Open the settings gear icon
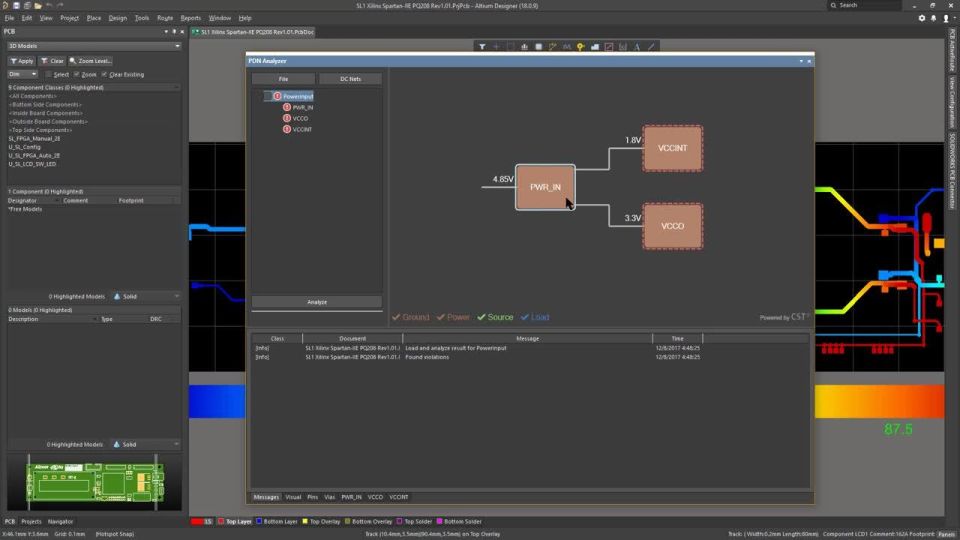 (x=921, y=18)
